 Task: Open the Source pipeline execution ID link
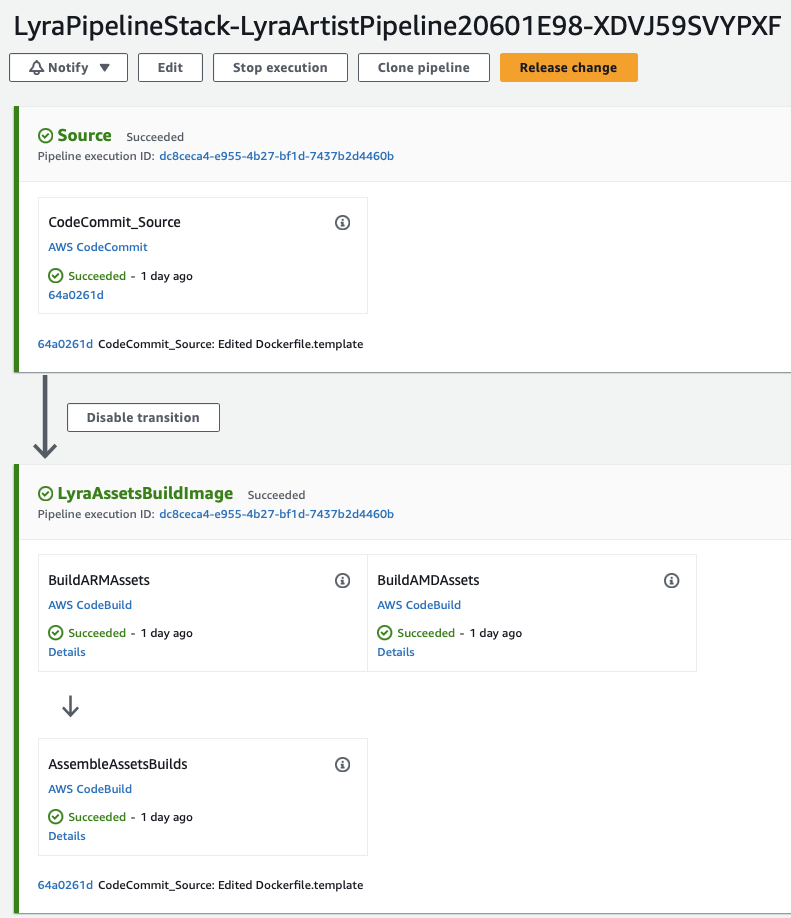click(x=276, y=156)
